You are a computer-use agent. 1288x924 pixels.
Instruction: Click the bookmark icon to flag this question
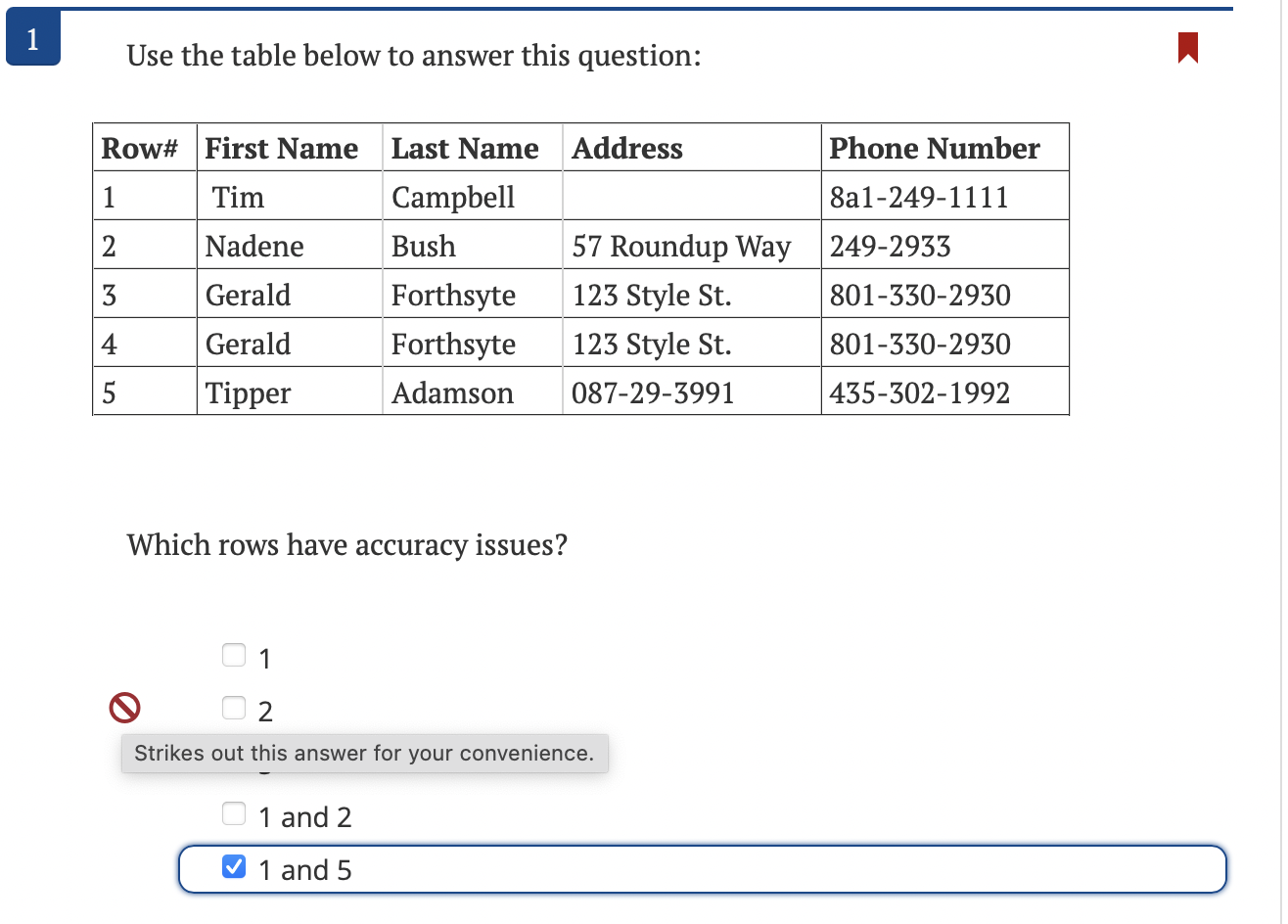coord(1187,48)
